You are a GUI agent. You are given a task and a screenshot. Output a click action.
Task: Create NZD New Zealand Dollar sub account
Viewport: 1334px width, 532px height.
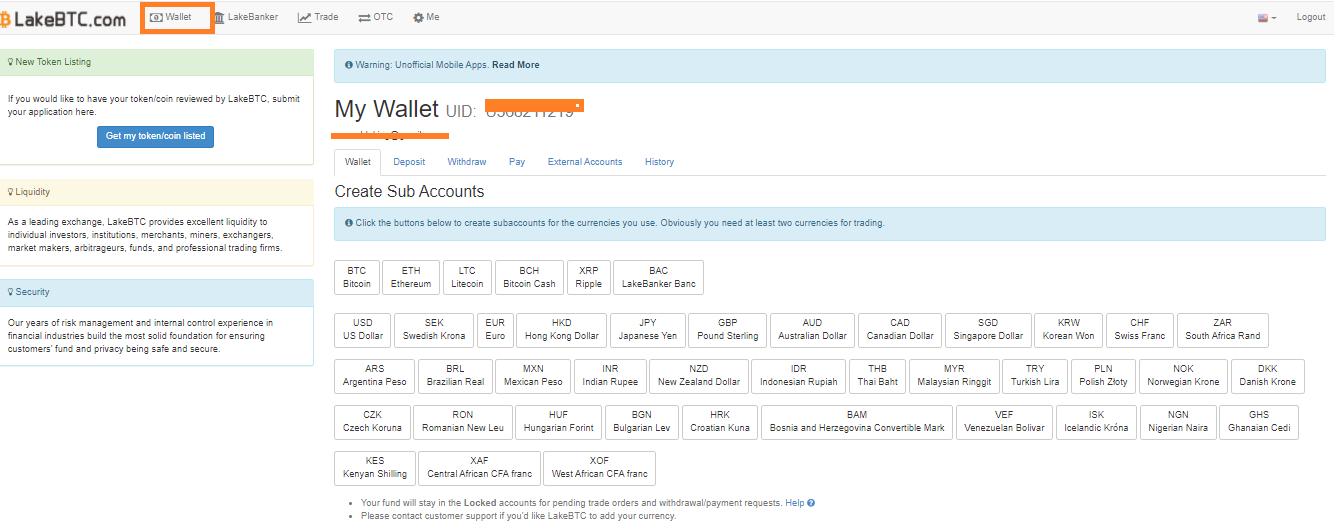(699, 376)
